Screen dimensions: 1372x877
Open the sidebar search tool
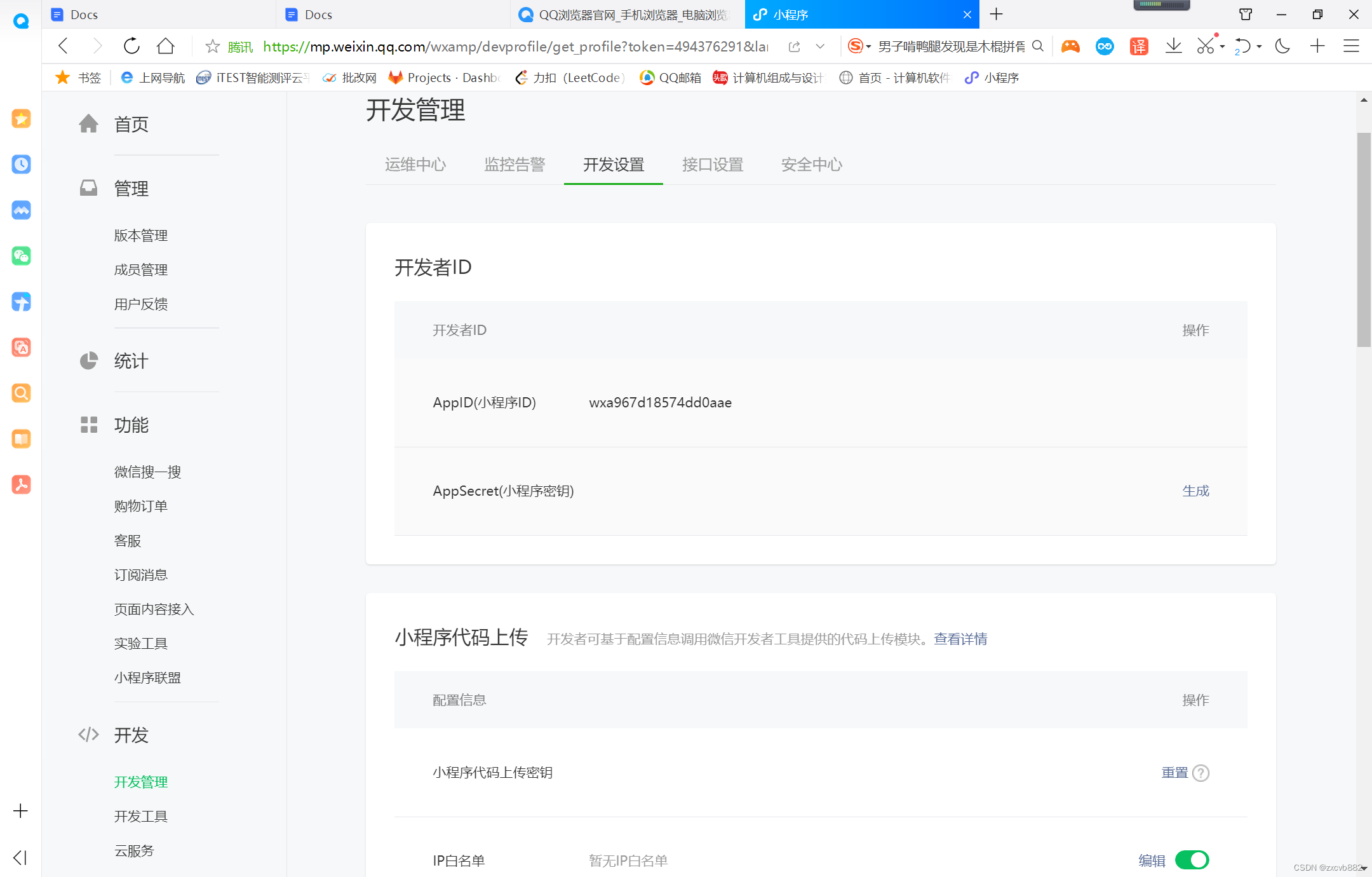click(21, 393)
